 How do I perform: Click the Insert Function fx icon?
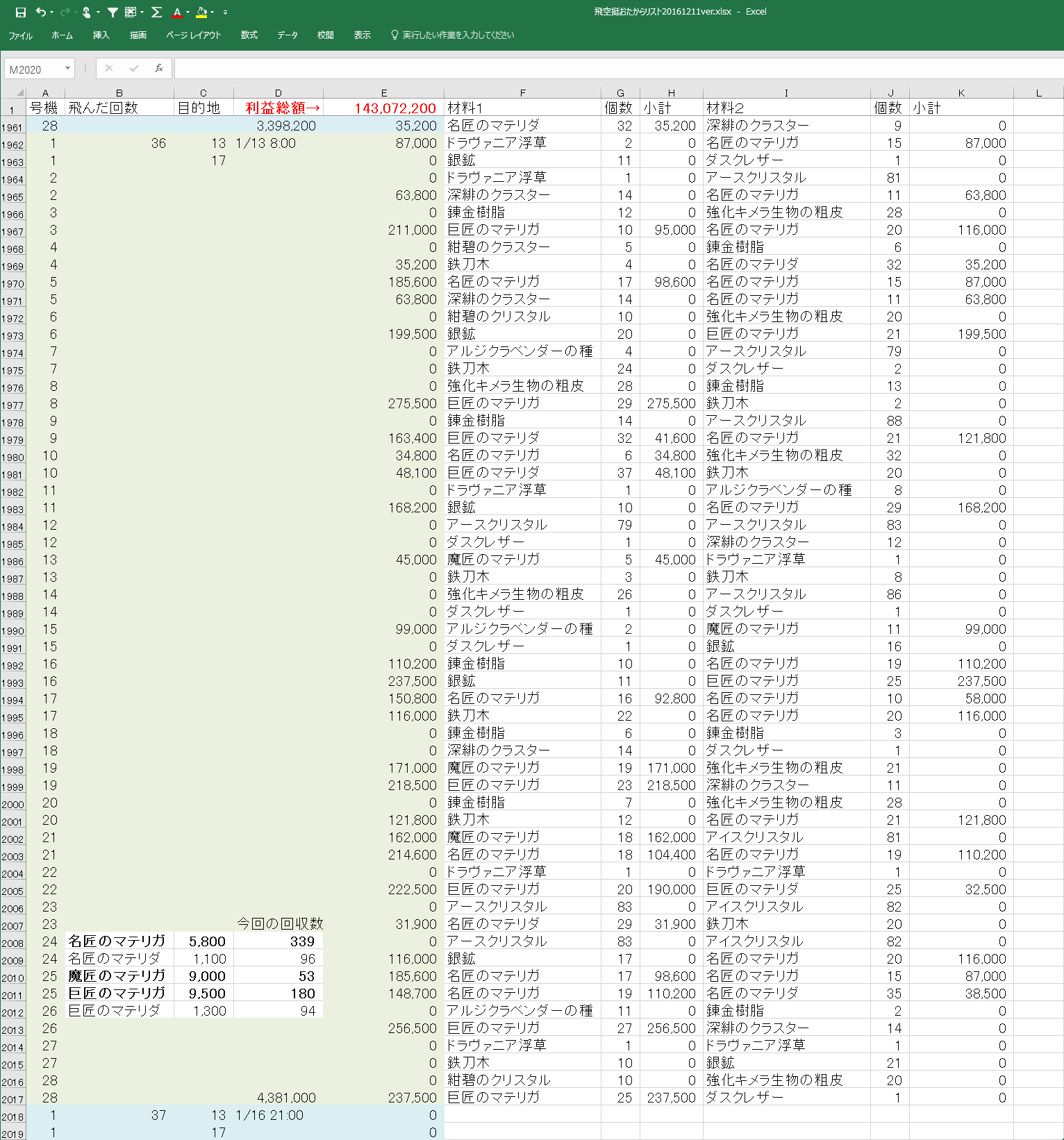(x=159, y=68)
